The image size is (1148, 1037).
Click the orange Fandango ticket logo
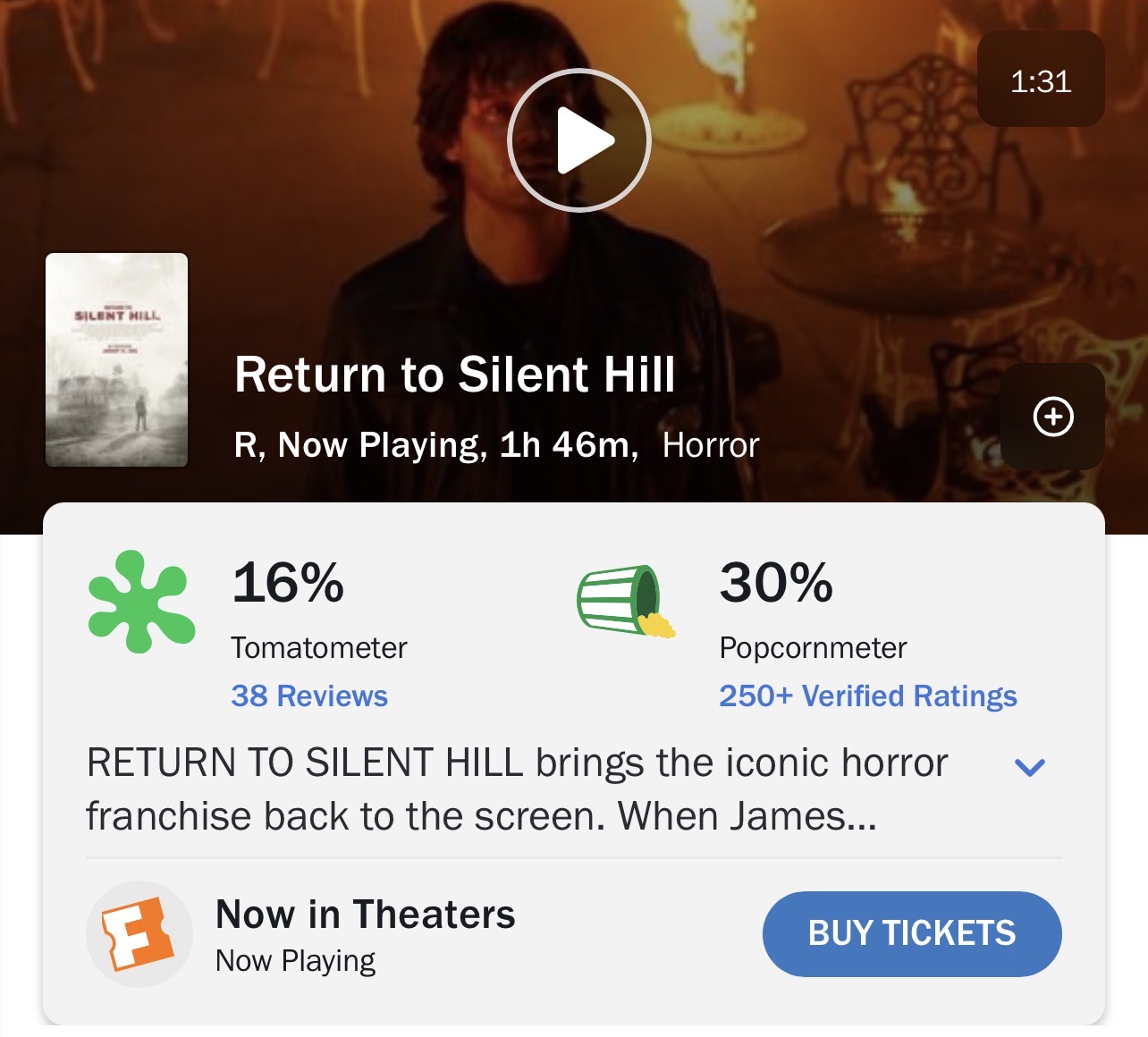click(x=139, y=934)
